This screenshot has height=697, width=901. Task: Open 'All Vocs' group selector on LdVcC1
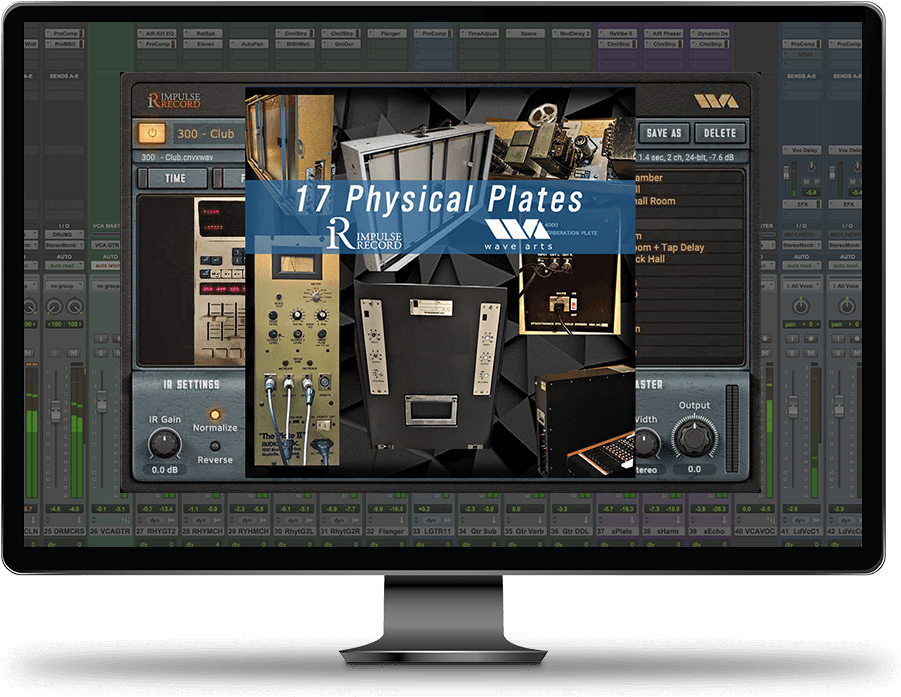(802, 286)
